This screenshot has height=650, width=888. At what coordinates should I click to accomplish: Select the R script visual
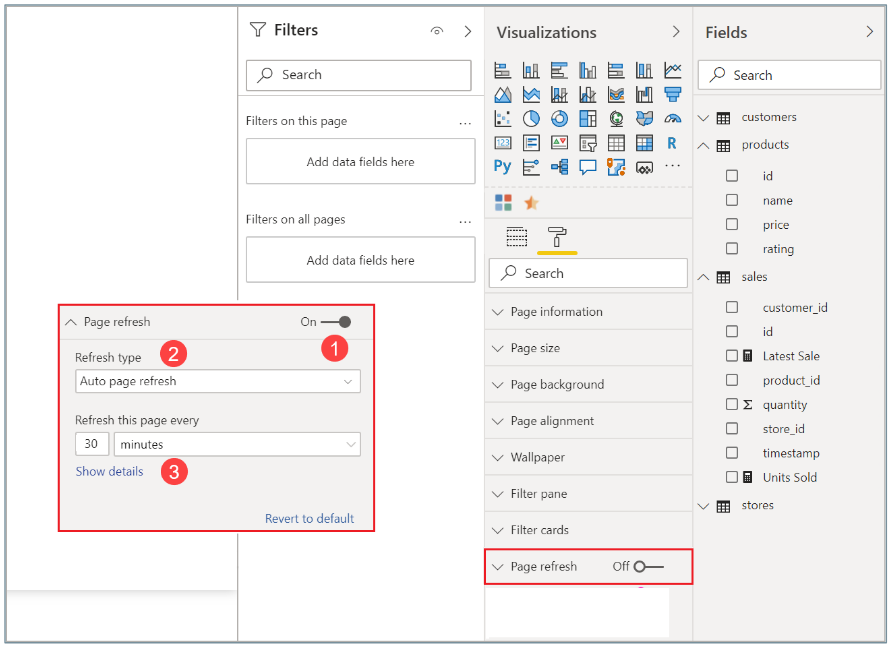tap(672, 143)
